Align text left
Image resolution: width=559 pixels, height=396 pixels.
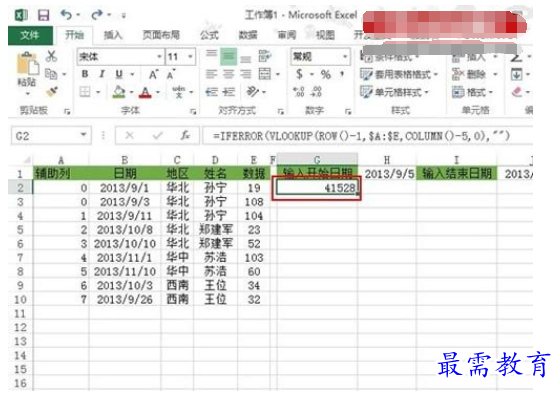click(x=211, y=74)
